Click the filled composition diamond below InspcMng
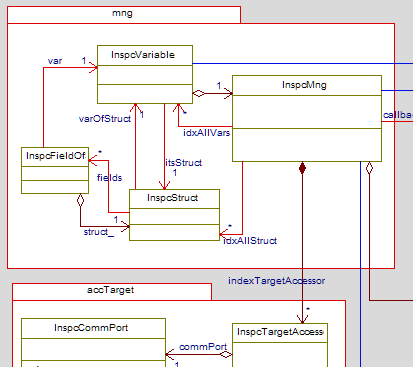 pos(302,168)
